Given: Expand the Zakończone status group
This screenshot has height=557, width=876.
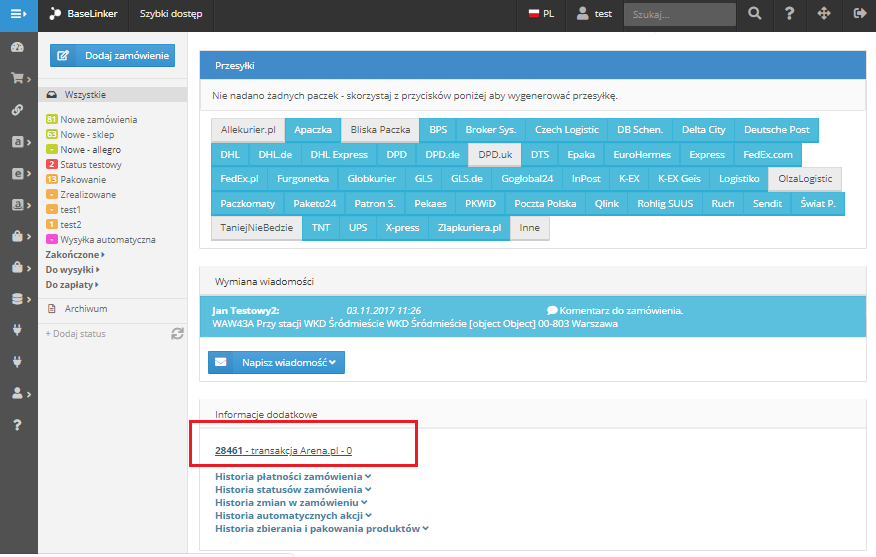Looking at the screenshot, I should 75,255.
